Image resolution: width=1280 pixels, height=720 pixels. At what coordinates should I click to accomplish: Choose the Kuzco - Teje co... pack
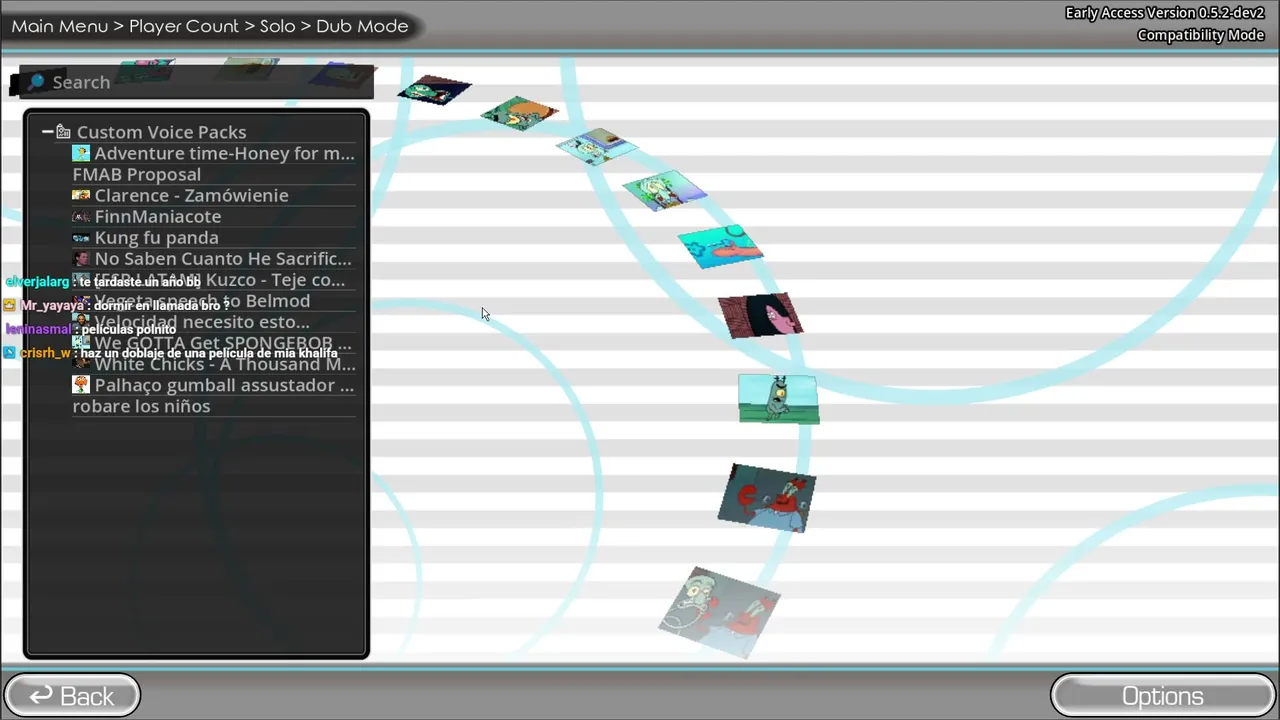(214, 280)
